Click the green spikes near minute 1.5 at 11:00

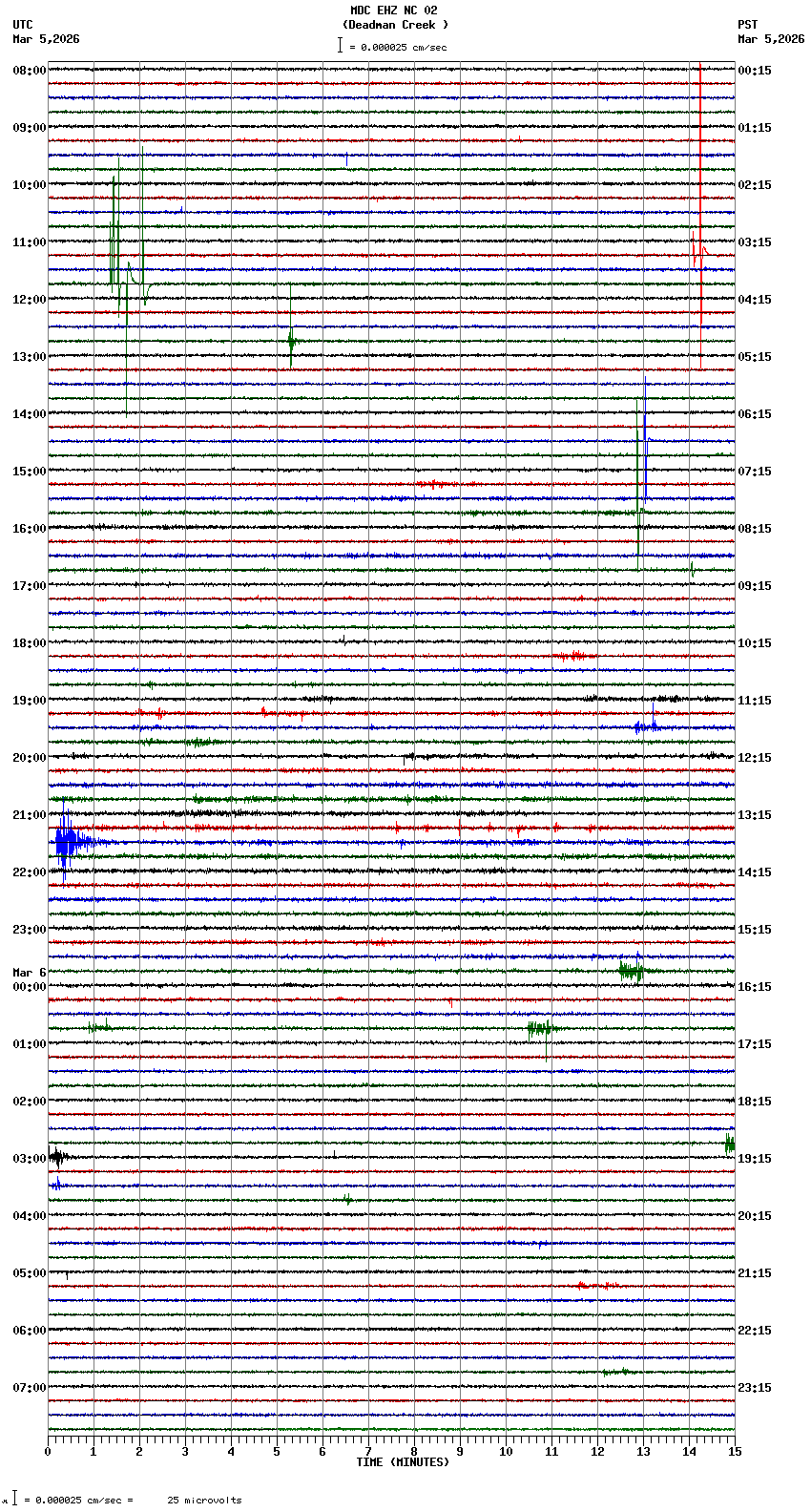[x=116, y=239]
